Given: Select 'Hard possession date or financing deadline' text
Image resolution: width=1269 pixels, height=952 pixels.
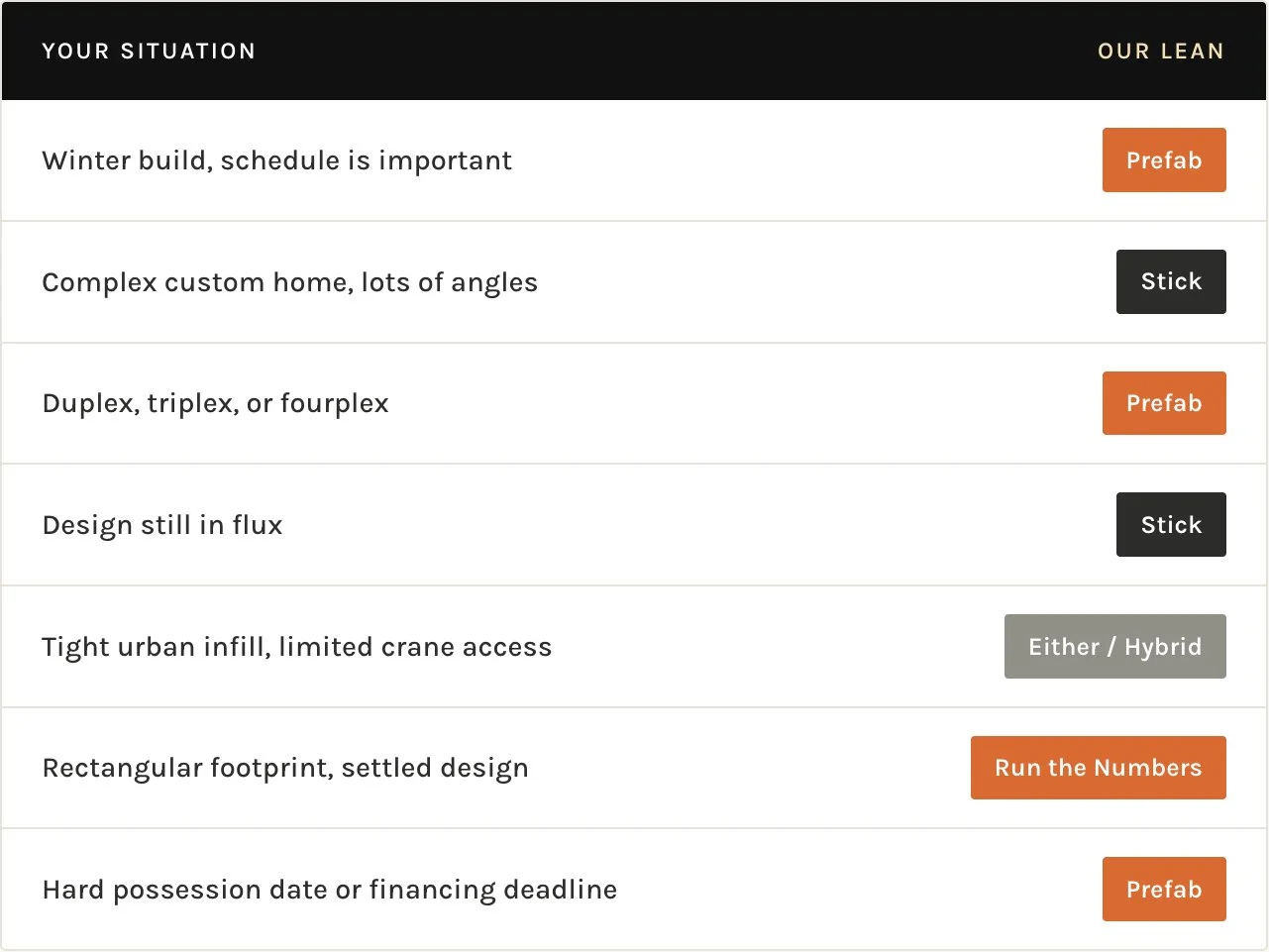Looking at the screenshot, I should click(x=329, y=890).
